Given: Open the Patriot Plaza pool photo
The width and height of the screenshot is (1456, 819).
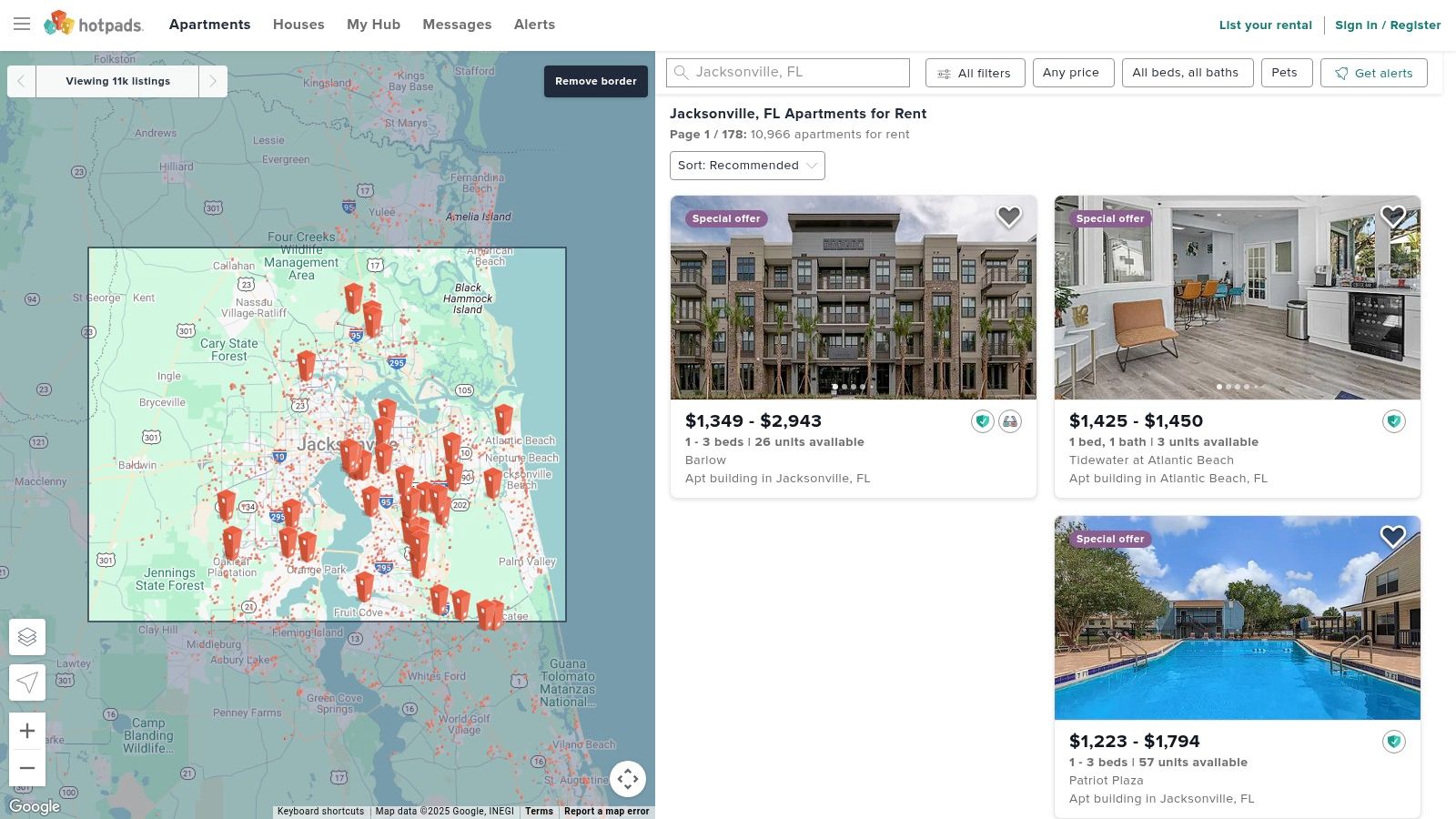Looking at the screenshot, I should pyautogui.click(x=1238, y=618).
